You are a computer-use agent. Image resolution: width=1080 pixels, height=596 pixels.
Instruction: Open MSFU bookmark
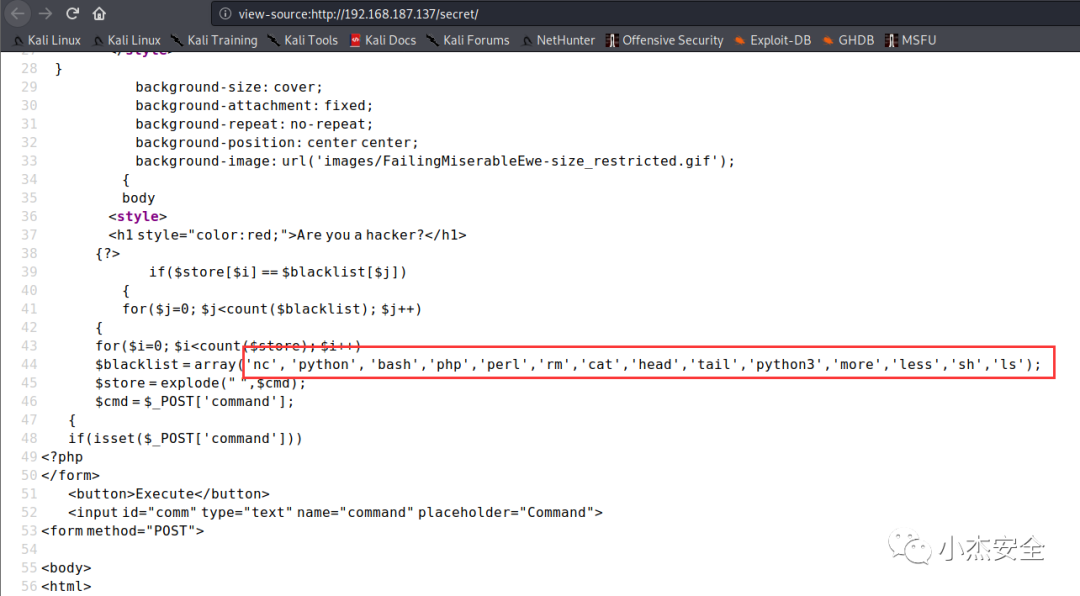(x=911, y=40)
